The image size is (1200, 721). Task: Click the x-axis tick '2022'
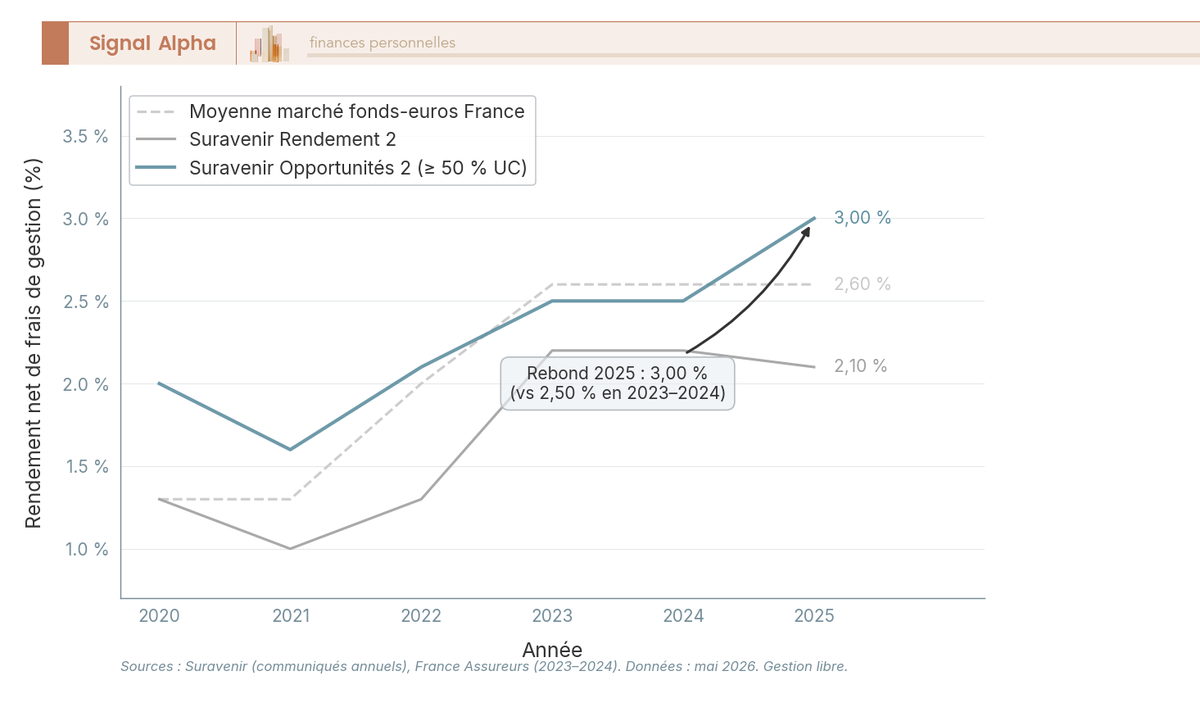tap(421, 616)
